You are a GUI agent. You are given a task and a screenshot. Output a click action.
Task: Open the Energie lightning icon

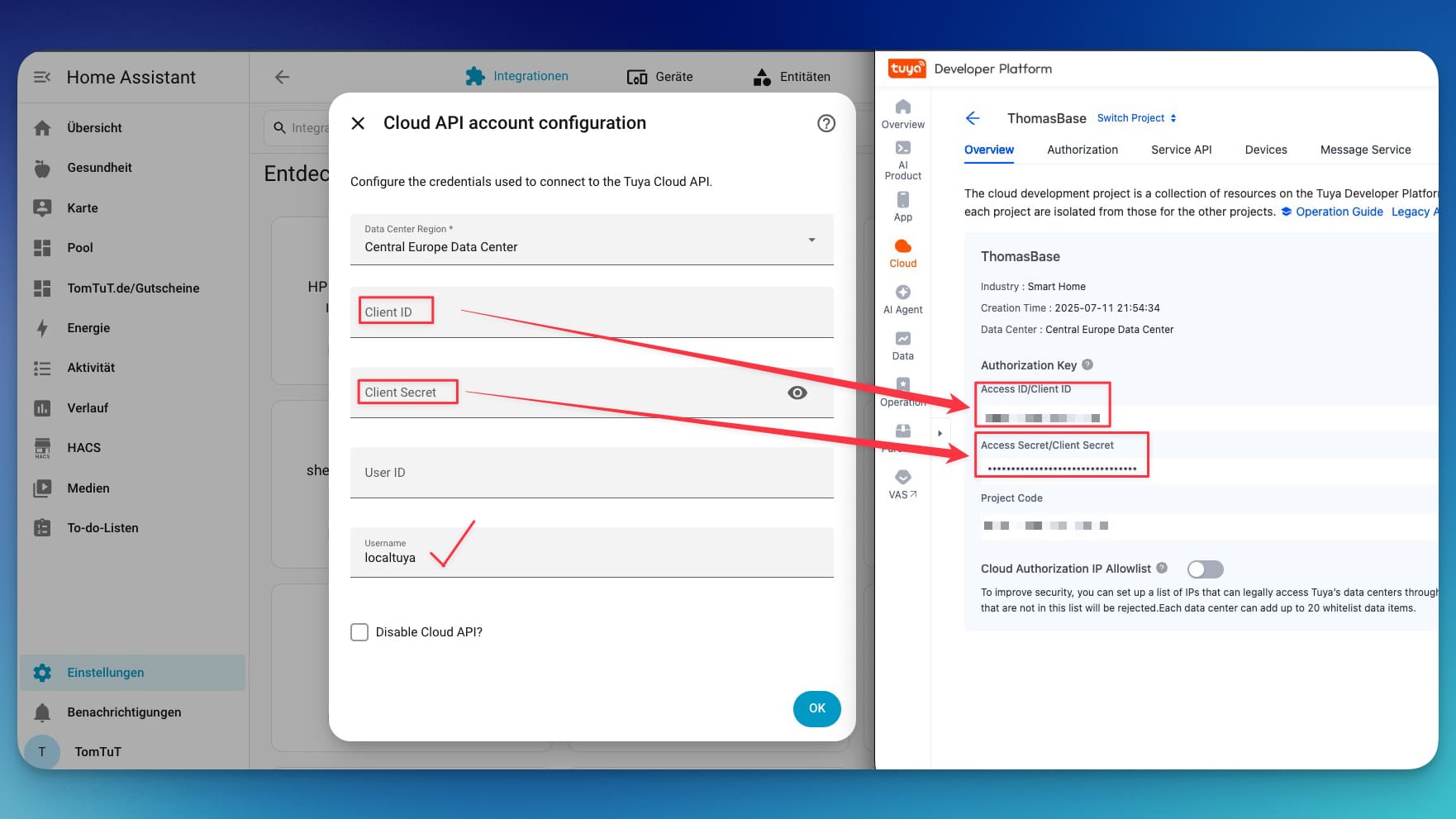[42, 328]
